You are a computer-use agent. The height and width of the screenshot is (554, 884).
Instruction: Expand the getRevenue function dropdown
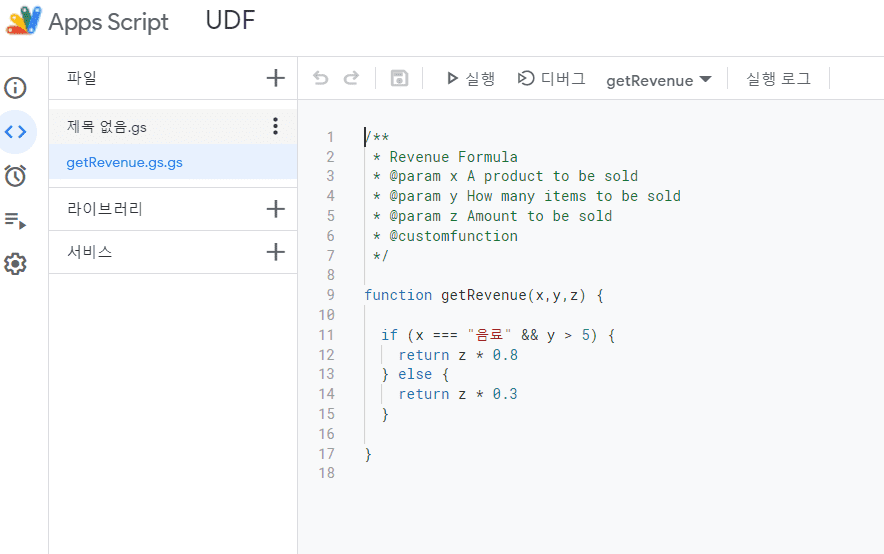pyautogui.click(x=658, y=80)
